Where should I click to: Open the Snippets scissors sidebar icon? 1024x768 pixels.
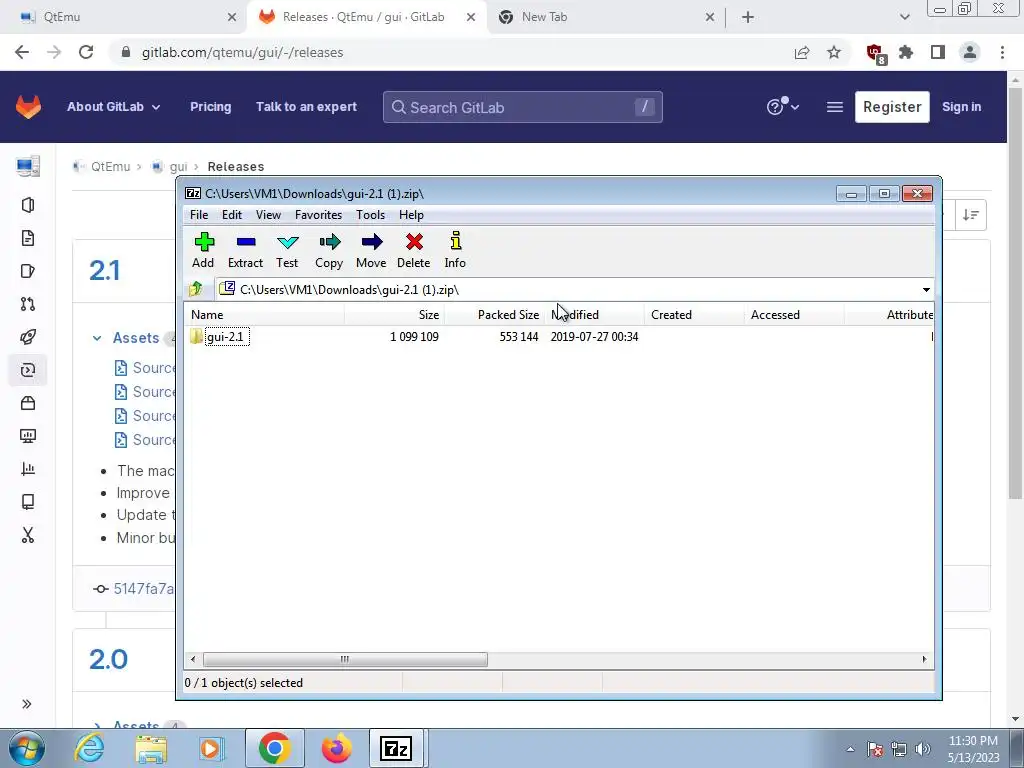(x=27, y=536)
